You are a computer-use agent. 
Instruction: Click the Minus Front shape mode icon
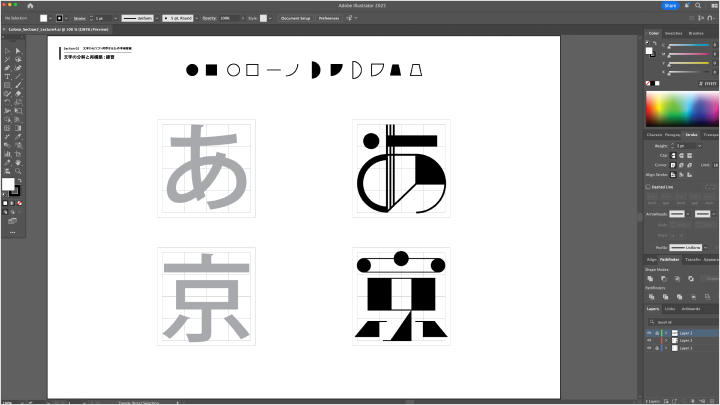(664, 279)
